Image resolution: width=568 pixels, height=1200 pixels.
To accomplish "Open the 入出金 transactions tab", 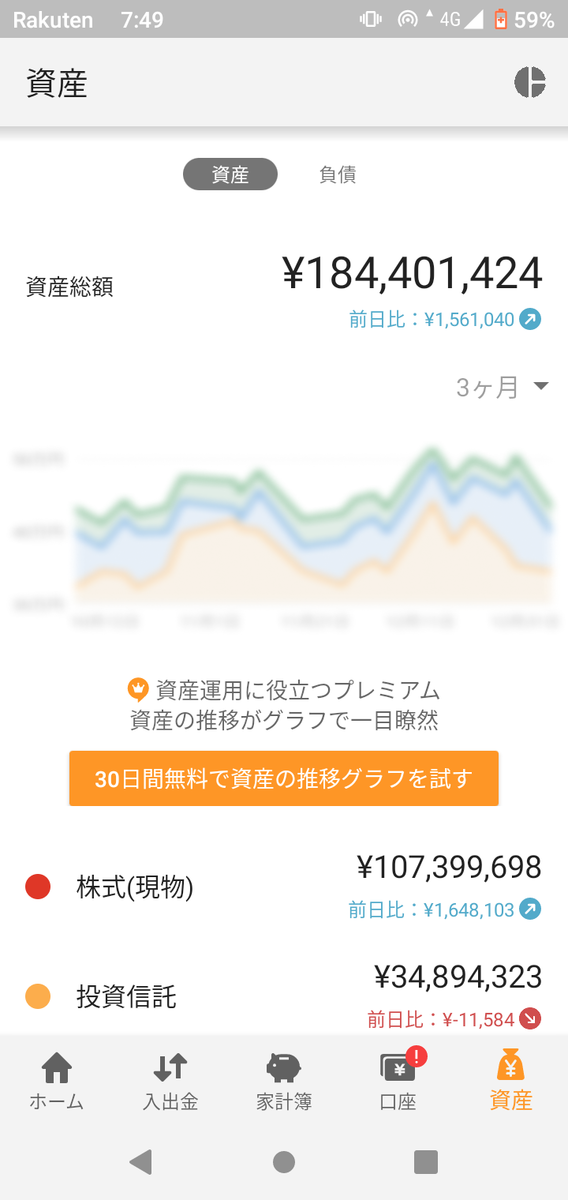I will (170, 1082).
